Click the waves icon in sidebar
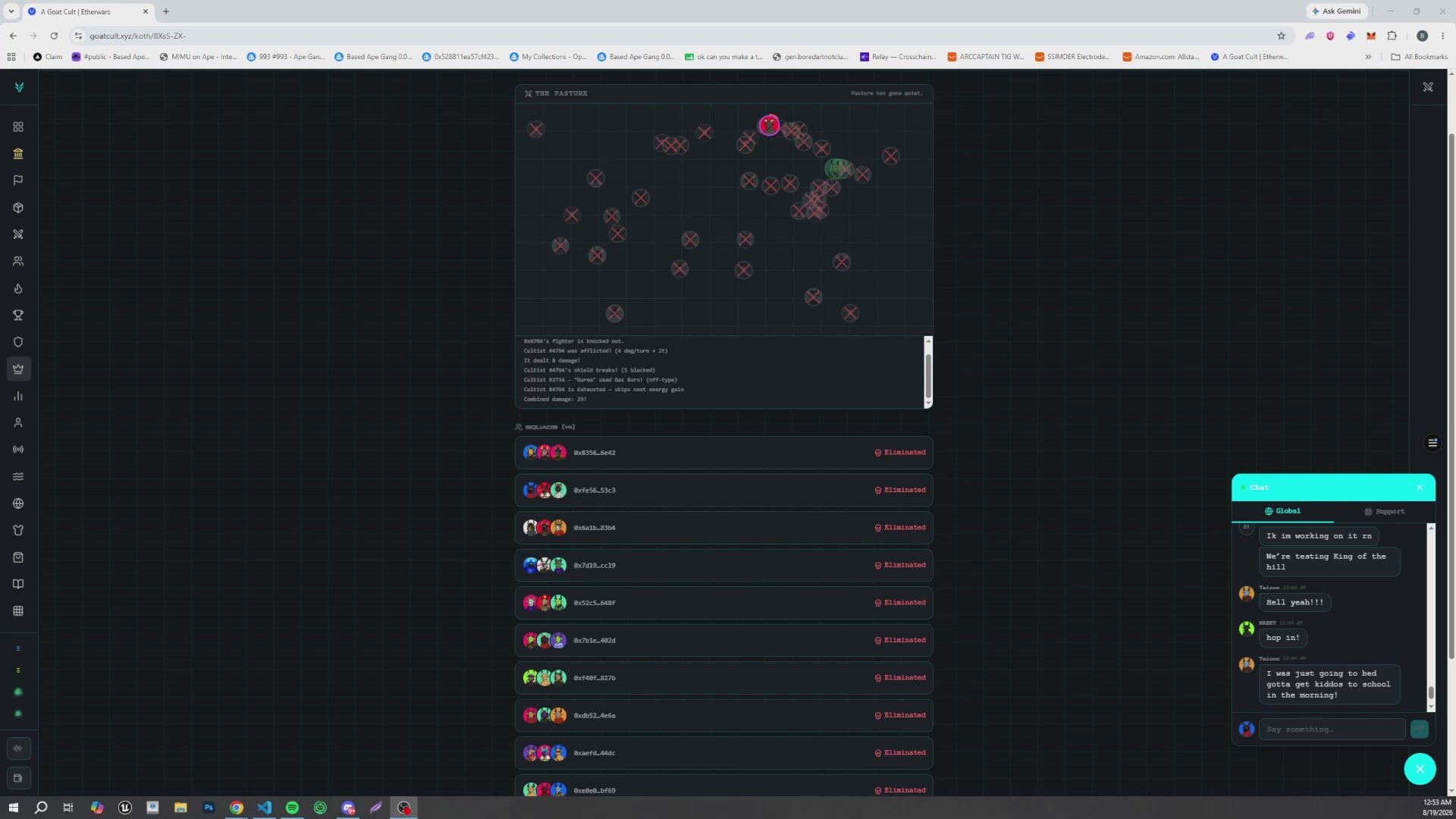 click(18, 477)
